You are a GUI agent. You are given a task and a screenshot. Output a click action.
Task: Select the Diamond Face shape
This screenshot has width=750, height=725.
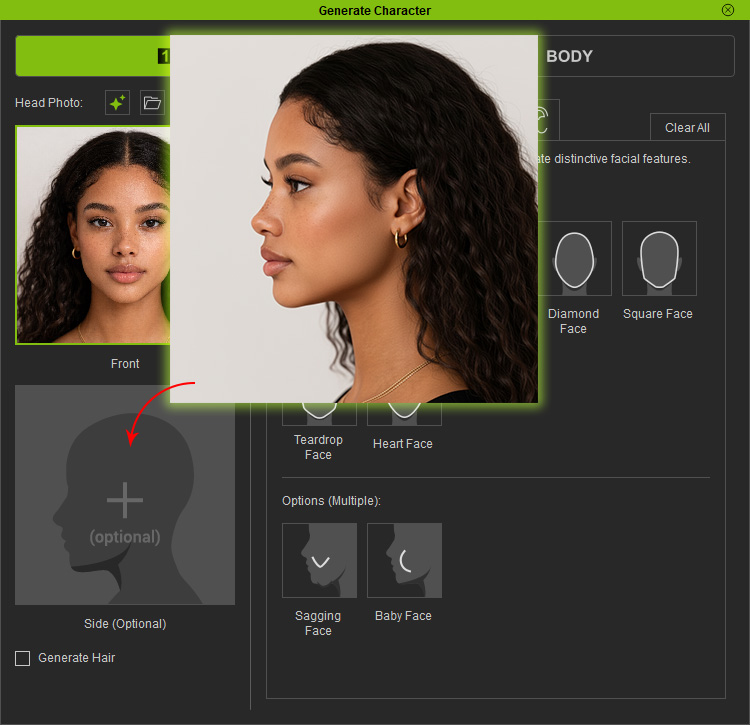click(x=574, y=258)
